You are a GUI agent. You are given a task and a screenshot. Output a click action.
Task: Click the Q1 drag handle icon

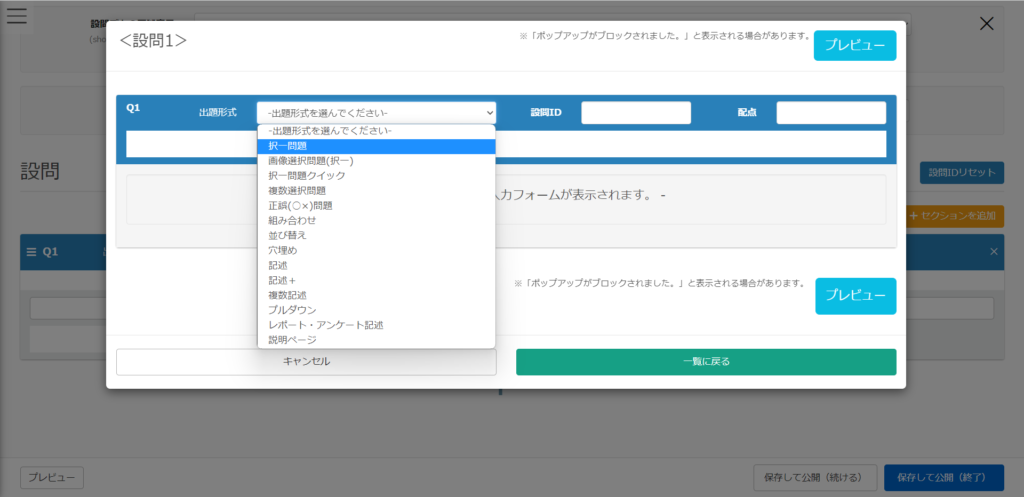click(x=31, y=253)
